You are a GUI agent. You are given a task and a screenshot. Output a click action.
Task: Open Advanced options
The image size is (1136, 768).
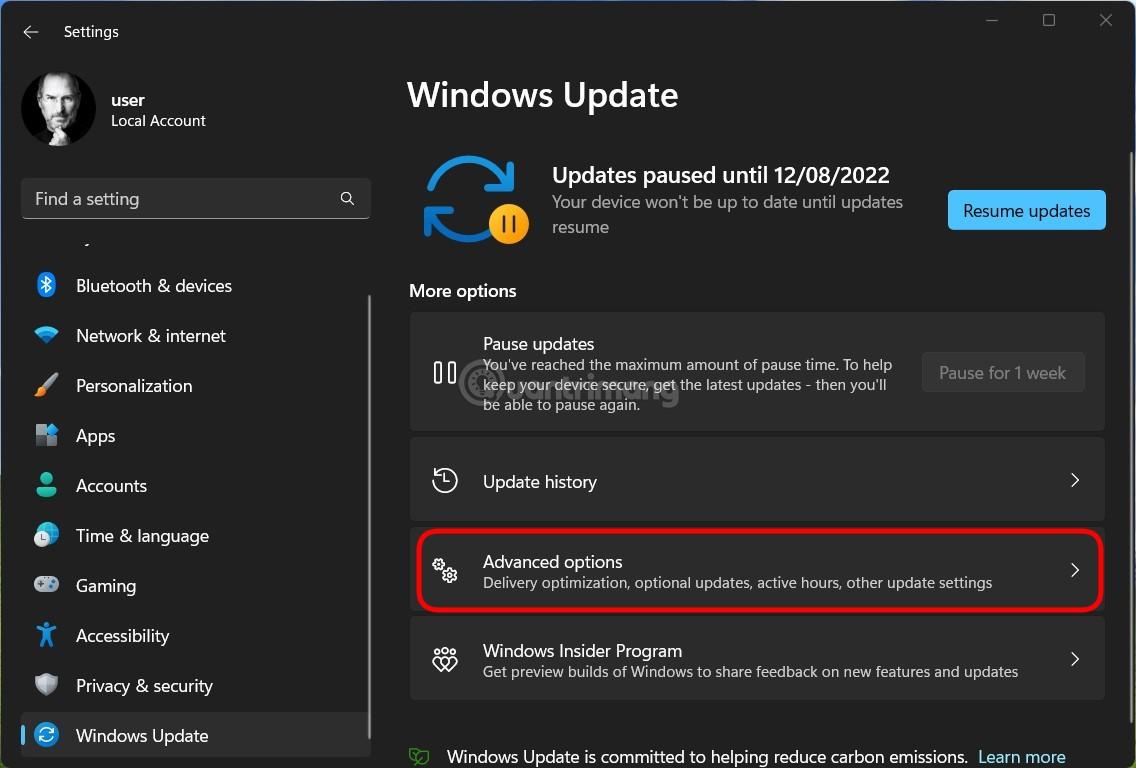click(759, 571)
